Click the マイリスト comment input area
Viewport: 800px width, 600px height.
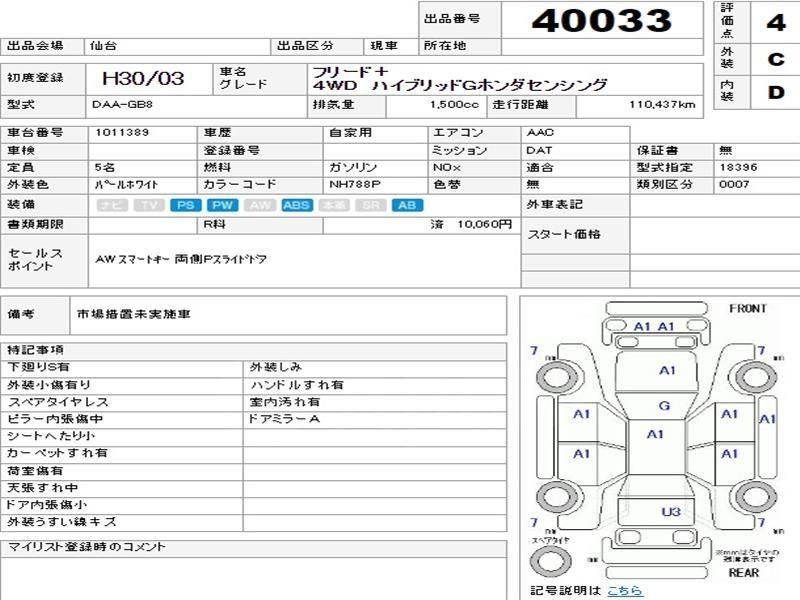[254, 579]
